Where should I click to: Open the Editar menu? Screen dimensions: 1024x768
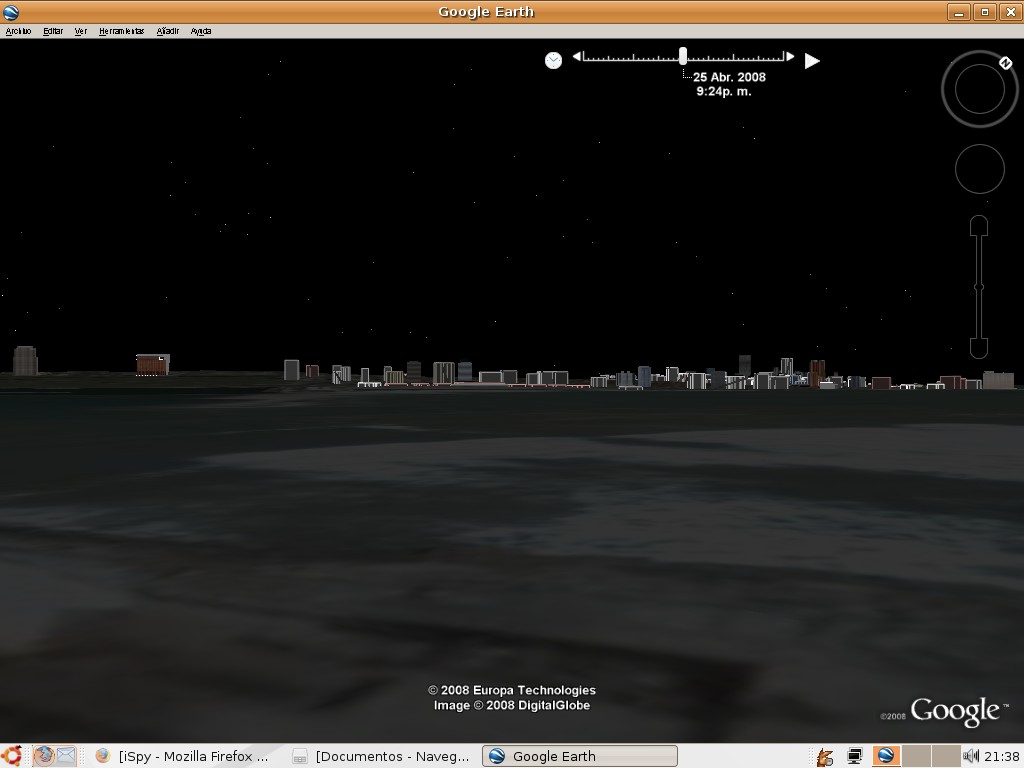(x=53, y=31)
